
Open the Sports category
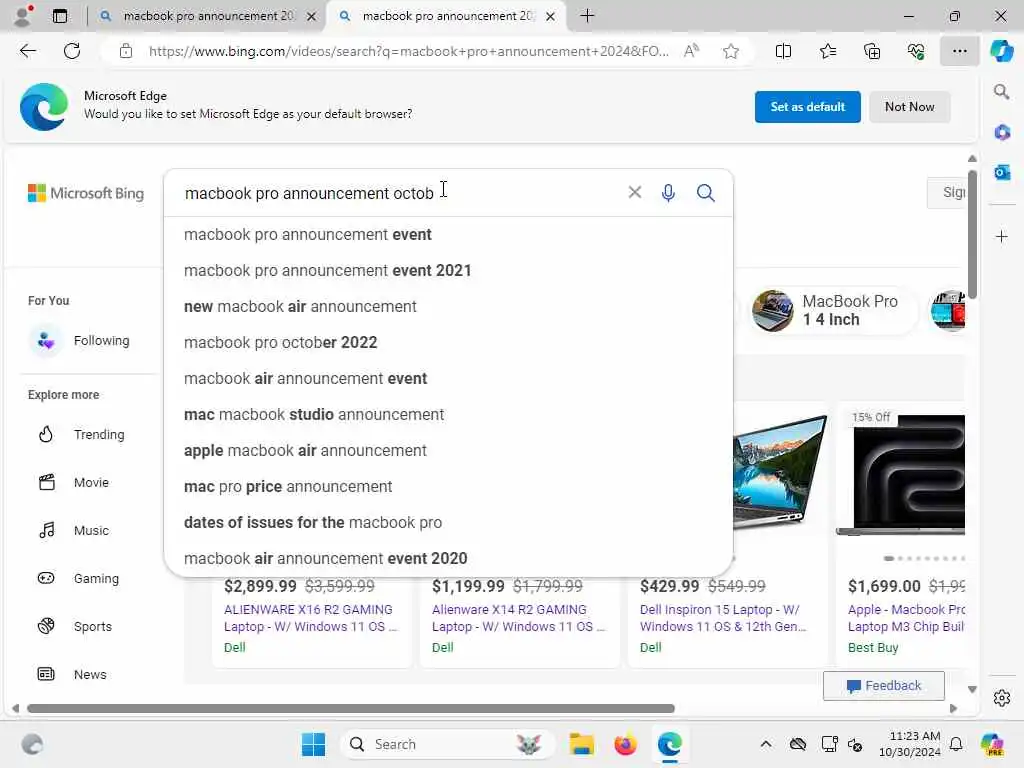click(83, 626)
